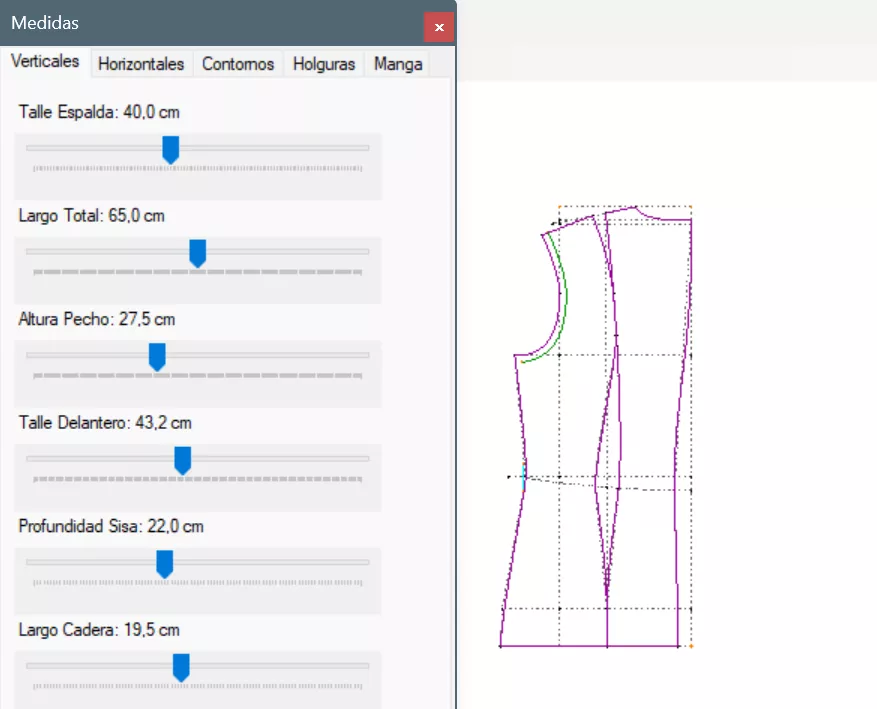Grab the Largo Total slider thumb
877x709 pixels.
coord(198,253)
